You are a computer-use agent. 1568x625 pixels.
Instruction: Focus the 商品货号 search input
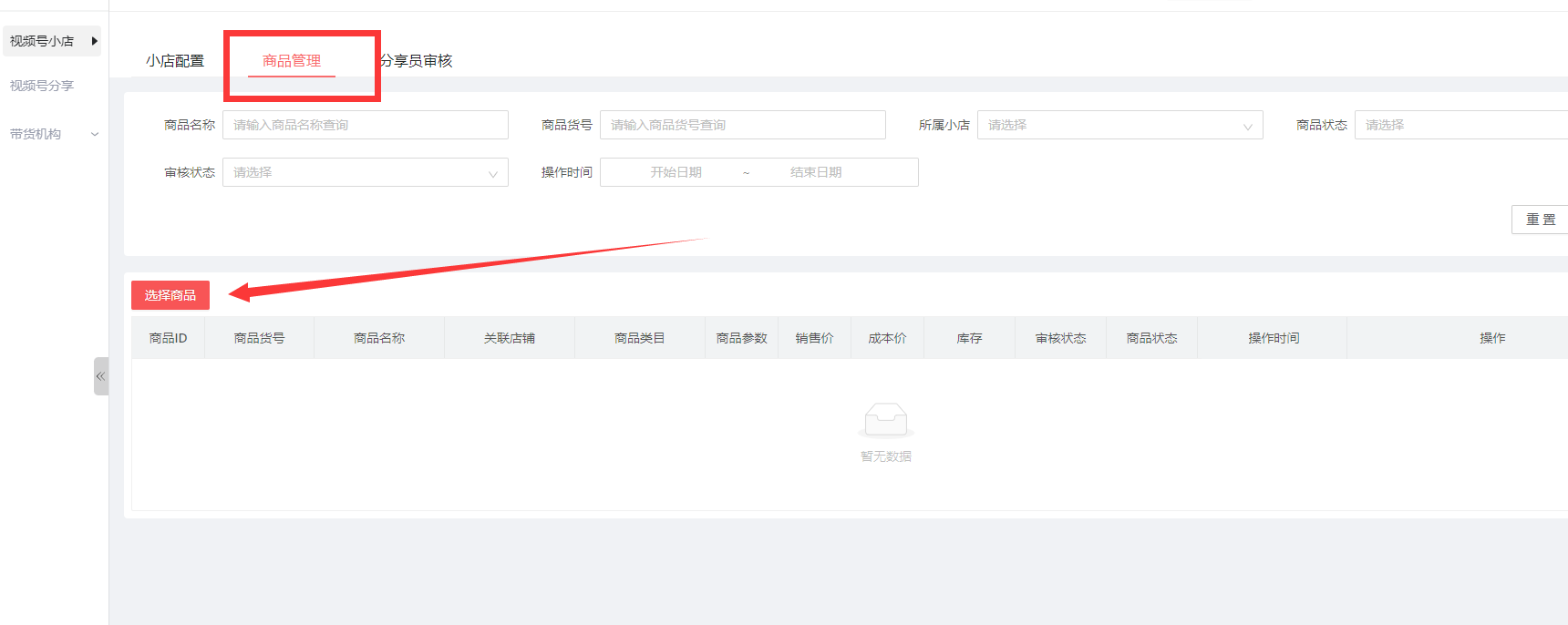click(742, 125)
